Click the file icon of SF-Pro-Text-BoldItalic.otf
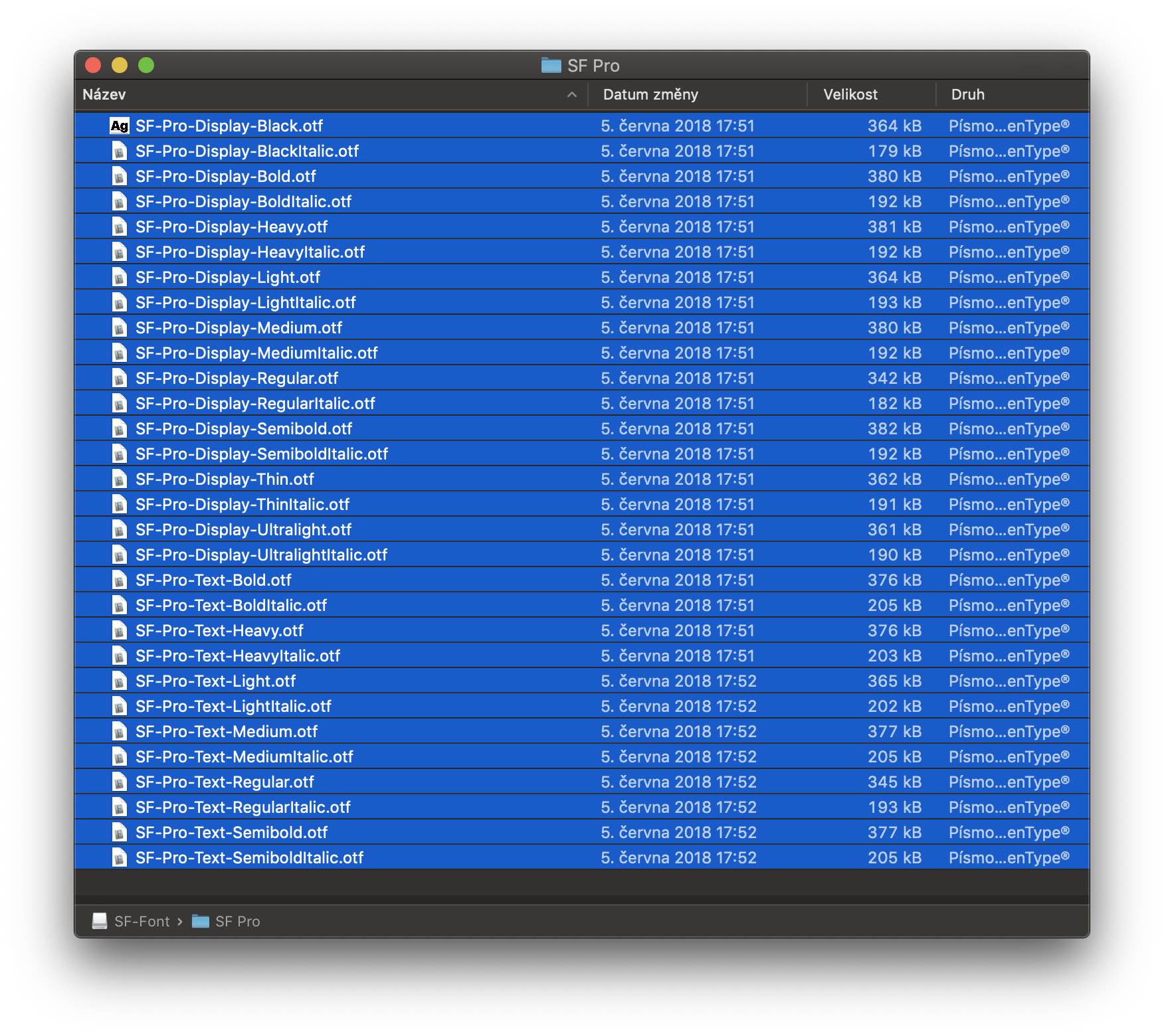Image resolution: width=1164 pixels, height=1036 pixels. point(120,605)
